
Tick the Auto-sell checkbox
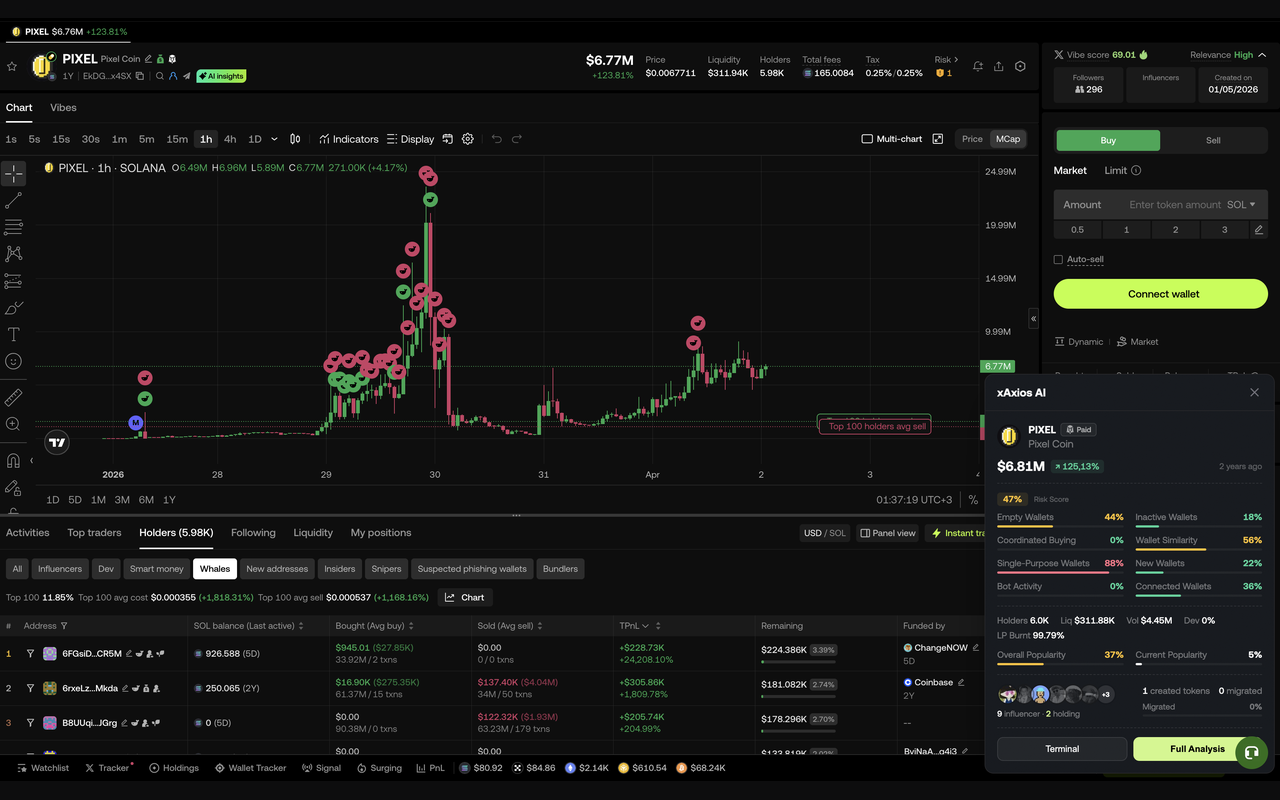click(x=1058, y=259)
